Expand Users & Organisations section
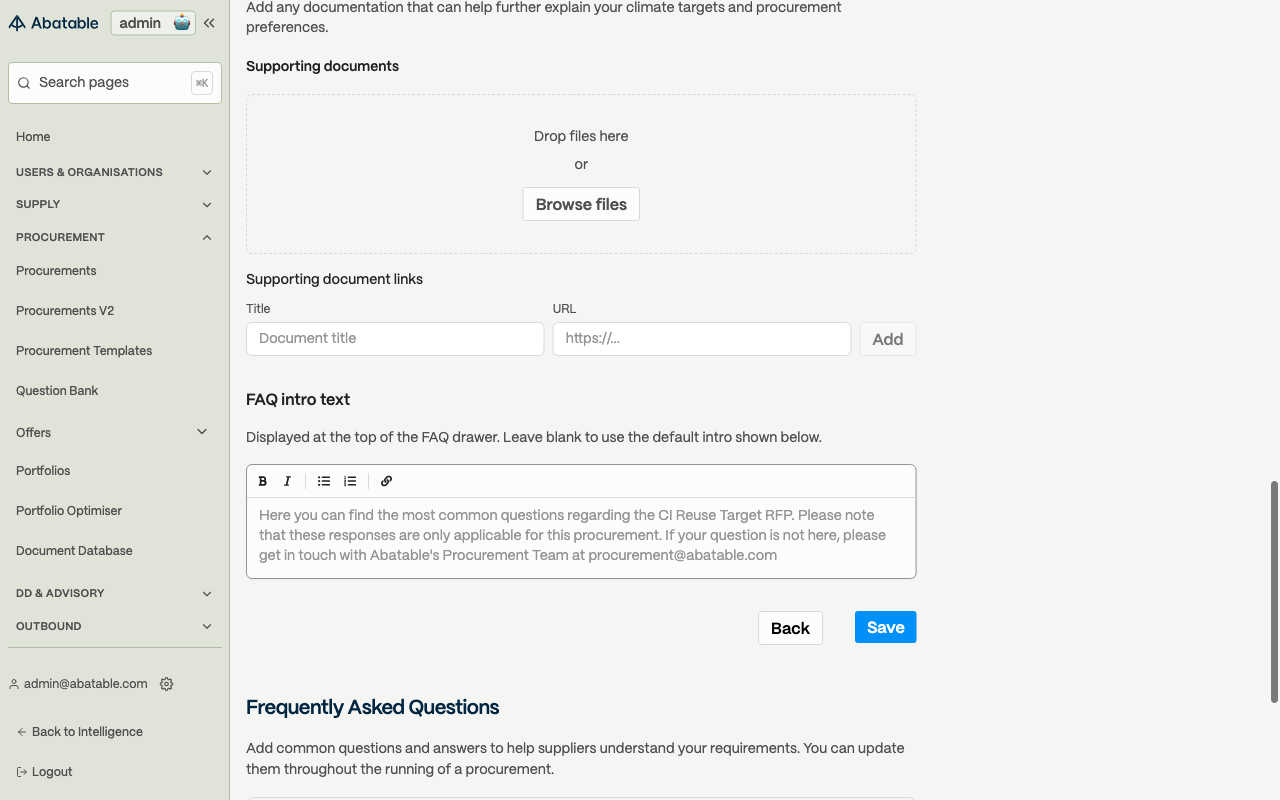1280x800 pixels. 115,172
